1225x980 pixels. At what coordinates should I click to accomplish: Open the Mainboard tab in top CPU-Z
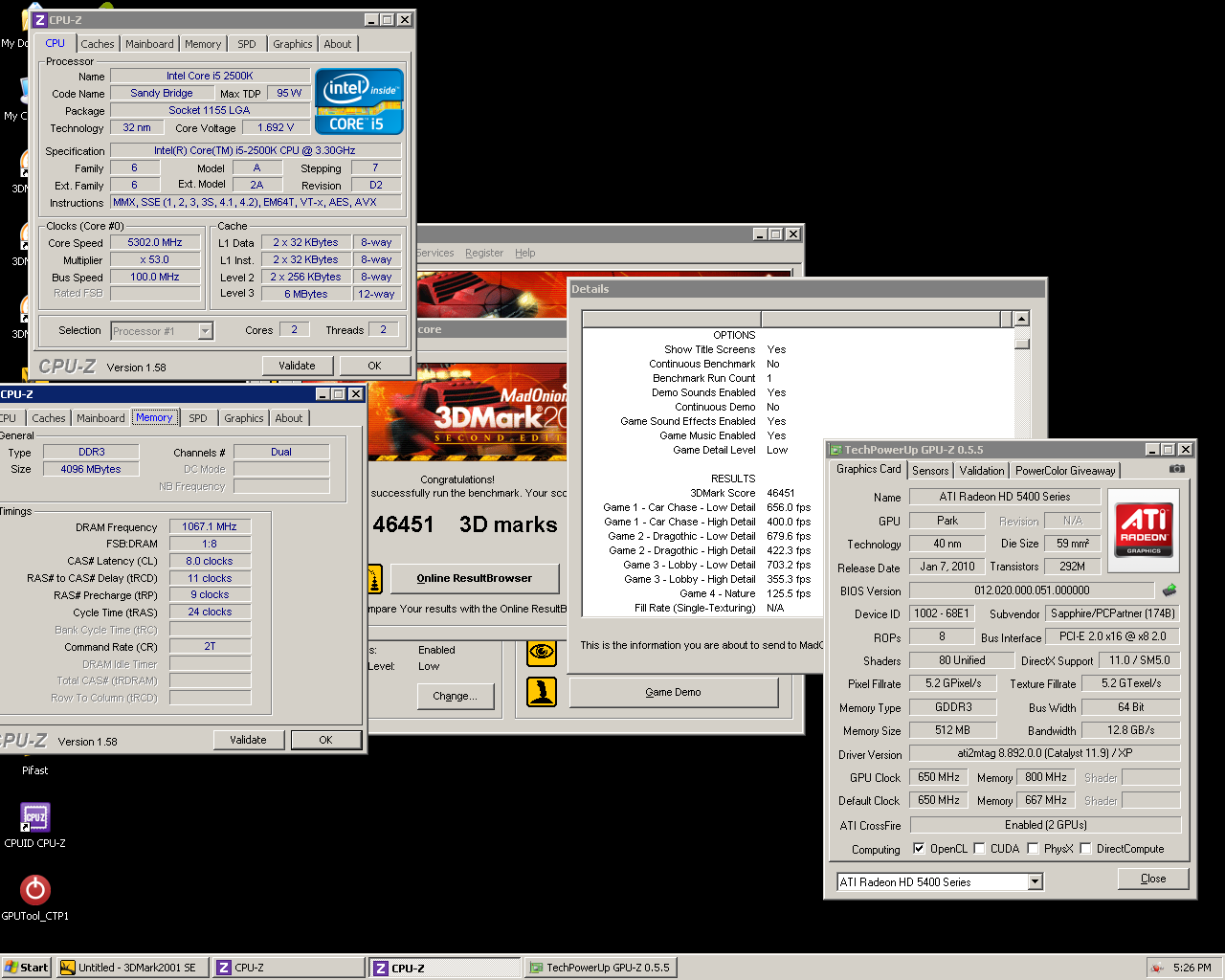click(x=149, y=44)
